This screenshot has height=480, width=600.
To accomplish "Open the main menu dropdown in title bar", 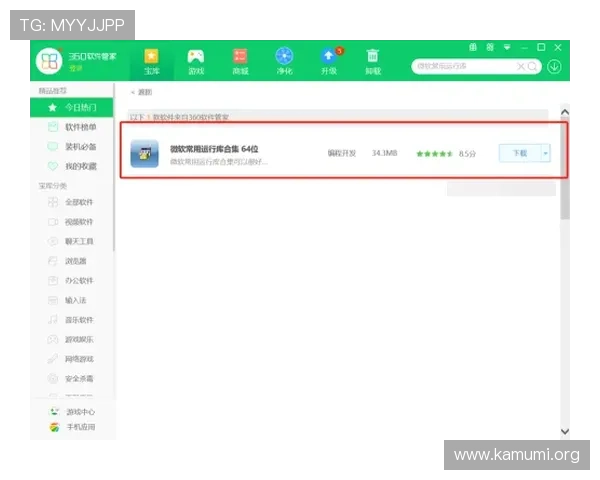I will [x=507, y=47].
